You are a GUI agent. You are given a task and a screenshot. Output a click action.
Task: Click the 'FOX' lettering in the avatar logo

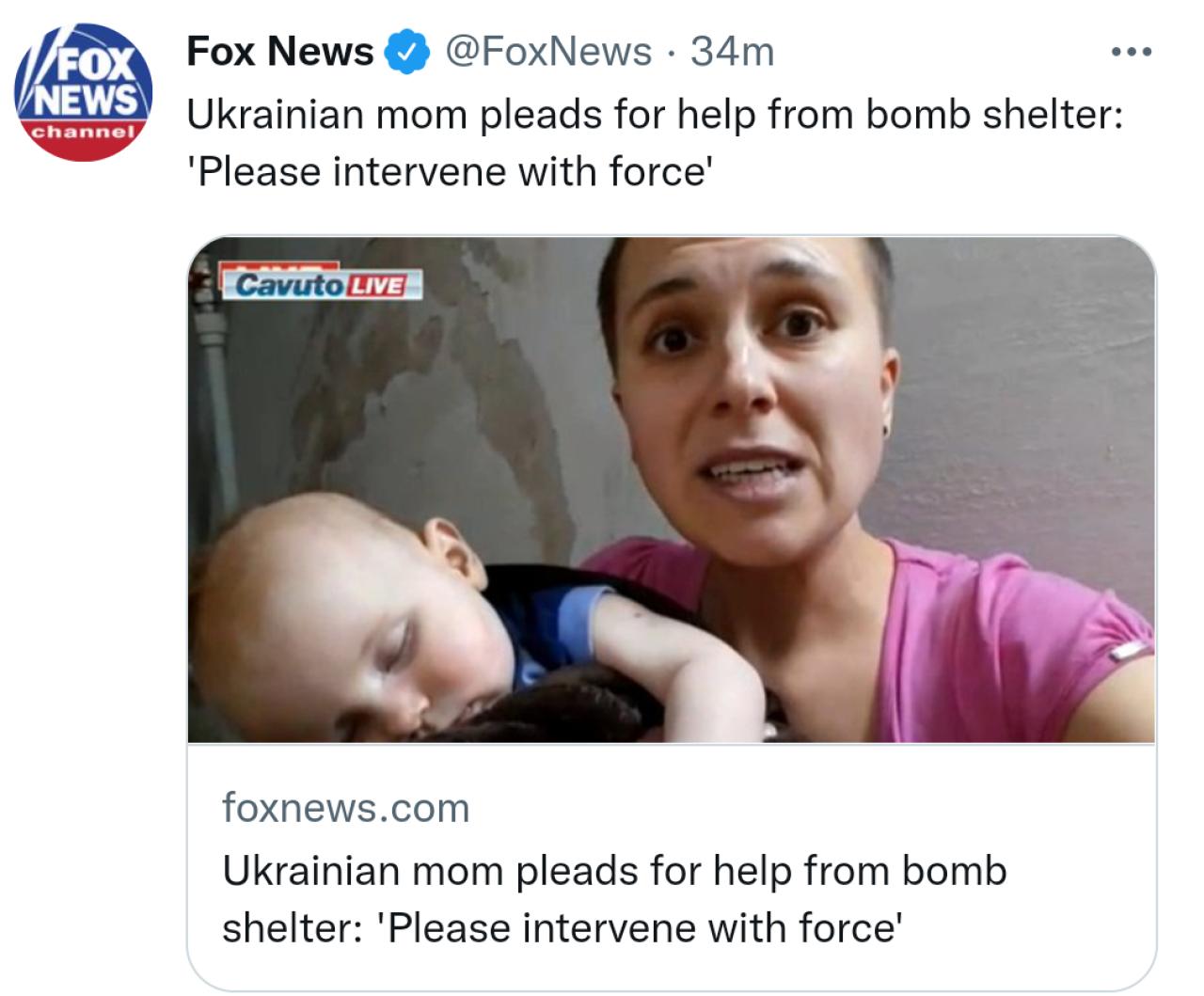(x=101, y=66)
